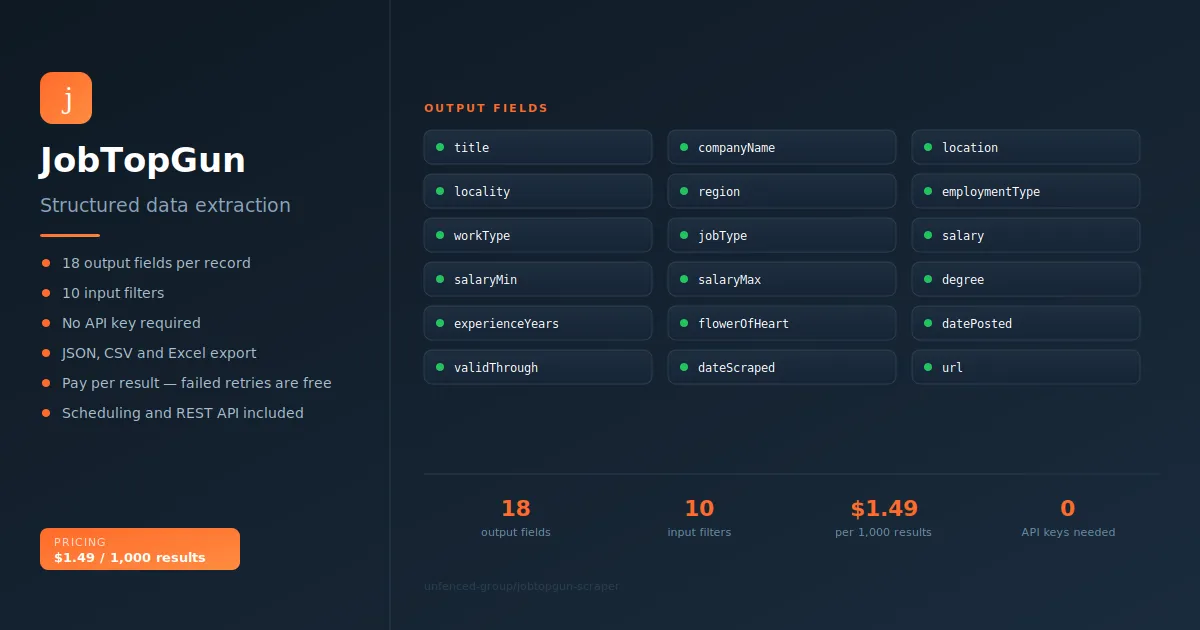Select the dateScraped field chip

(x=782, y=367)
